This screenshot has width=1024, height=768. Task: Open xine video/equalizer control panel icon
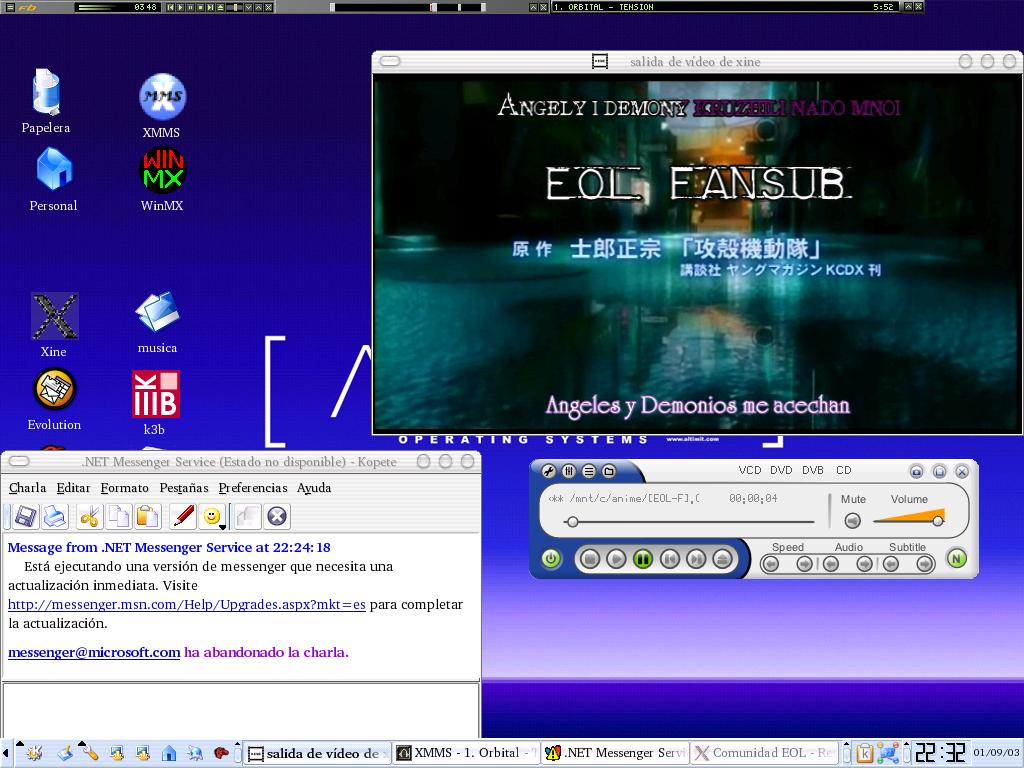569,471
